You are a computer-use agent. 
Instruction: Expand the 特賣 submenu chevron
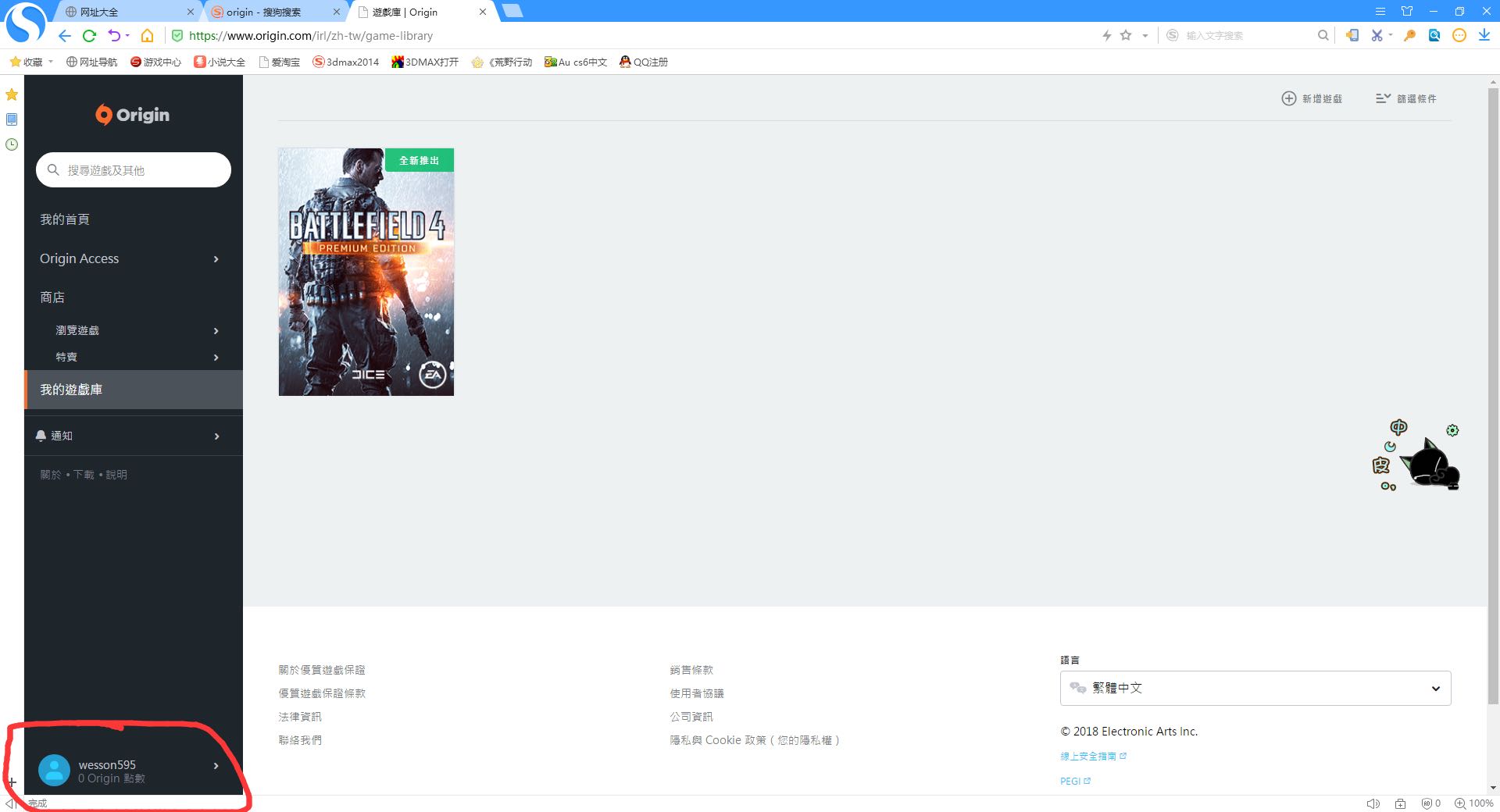216,358
